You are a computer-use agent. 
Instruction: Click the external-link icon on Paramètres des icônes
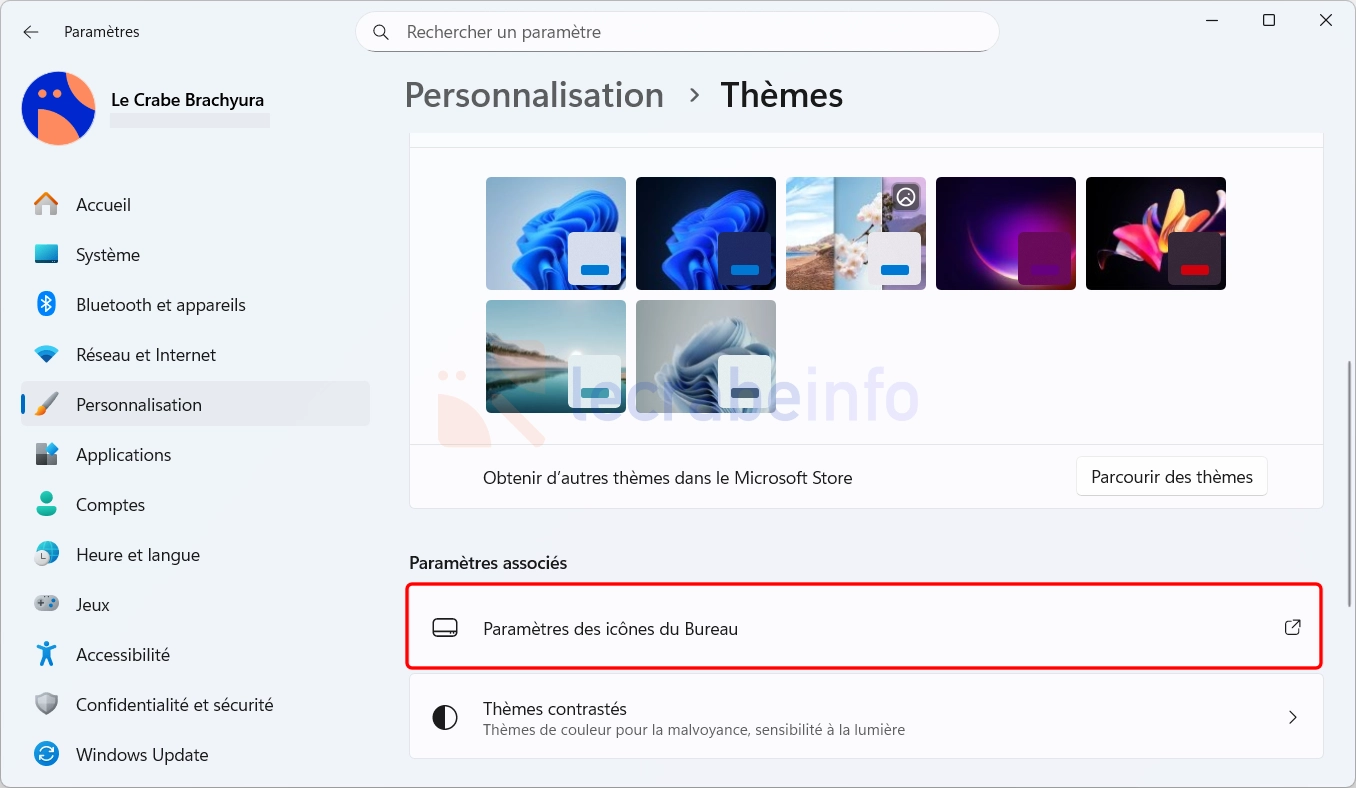tap(1292, 627)
